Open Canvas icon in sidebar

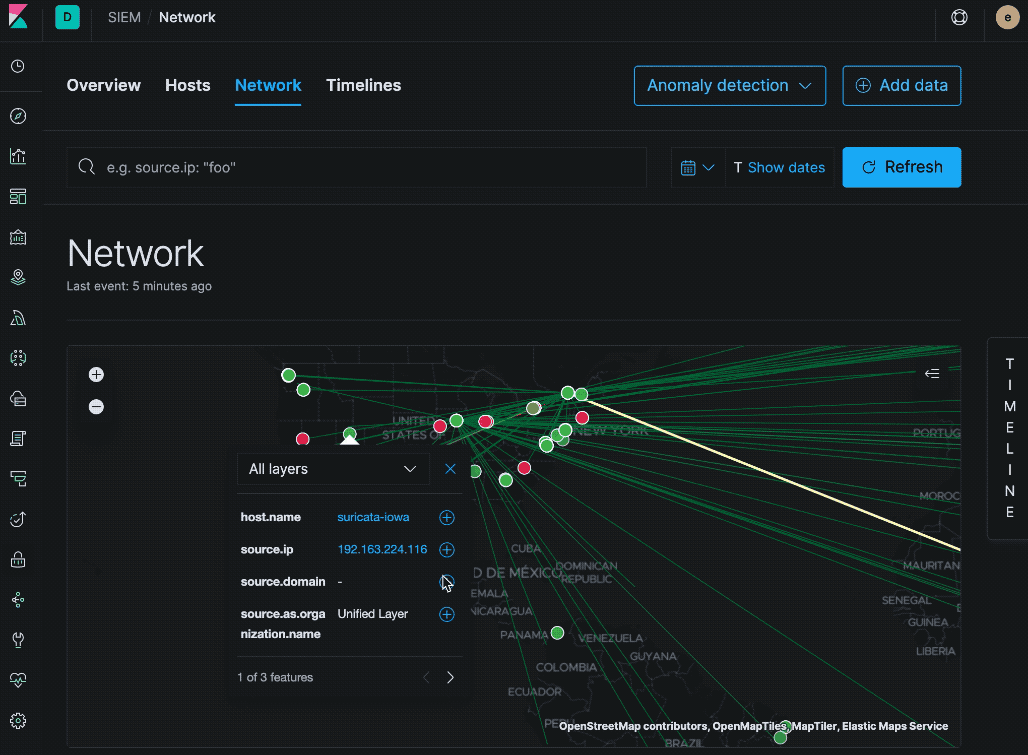[x=18, y=237]
